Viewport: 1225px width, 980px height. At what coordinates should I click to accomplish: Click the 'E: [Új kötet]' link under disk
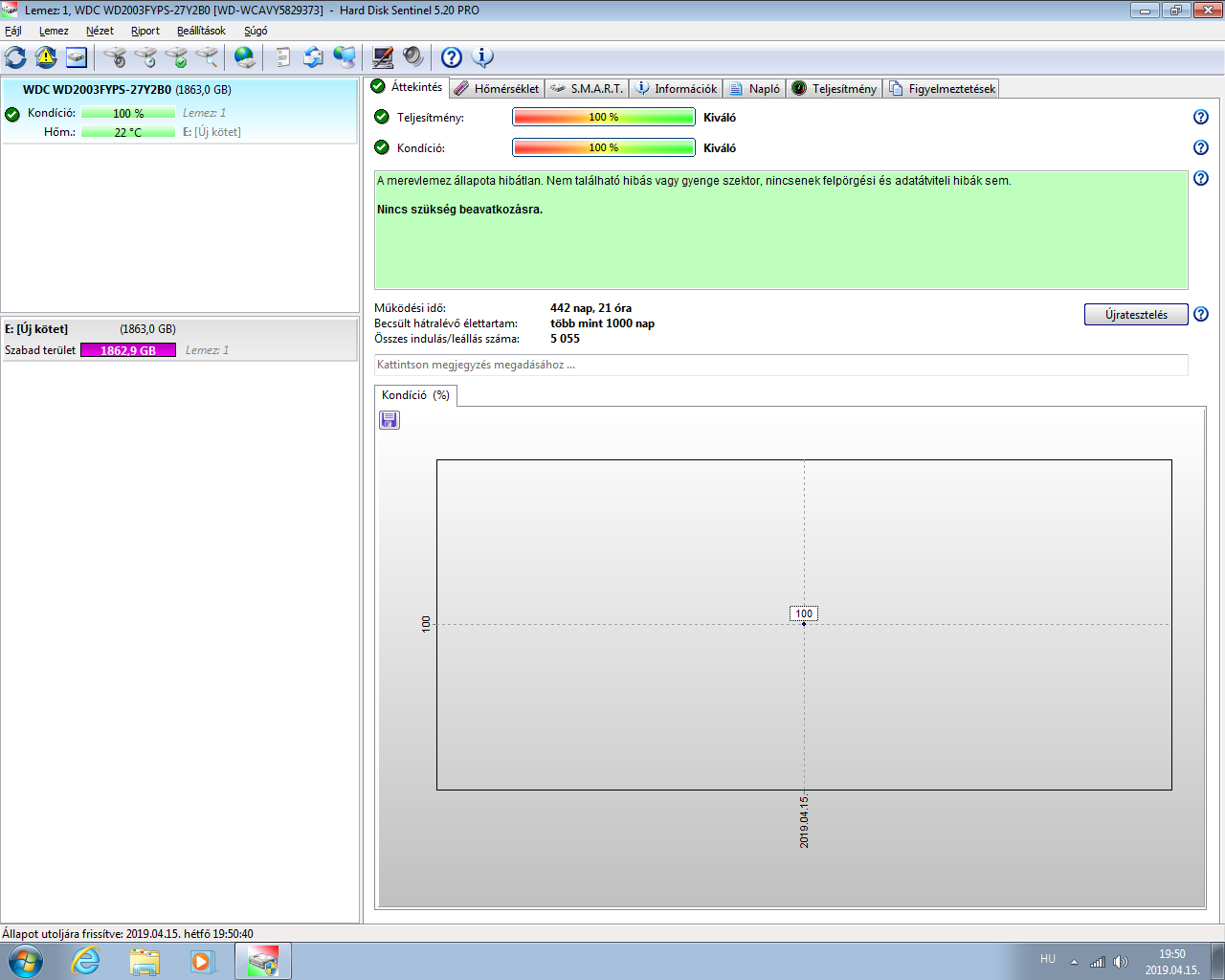[212, 132]
